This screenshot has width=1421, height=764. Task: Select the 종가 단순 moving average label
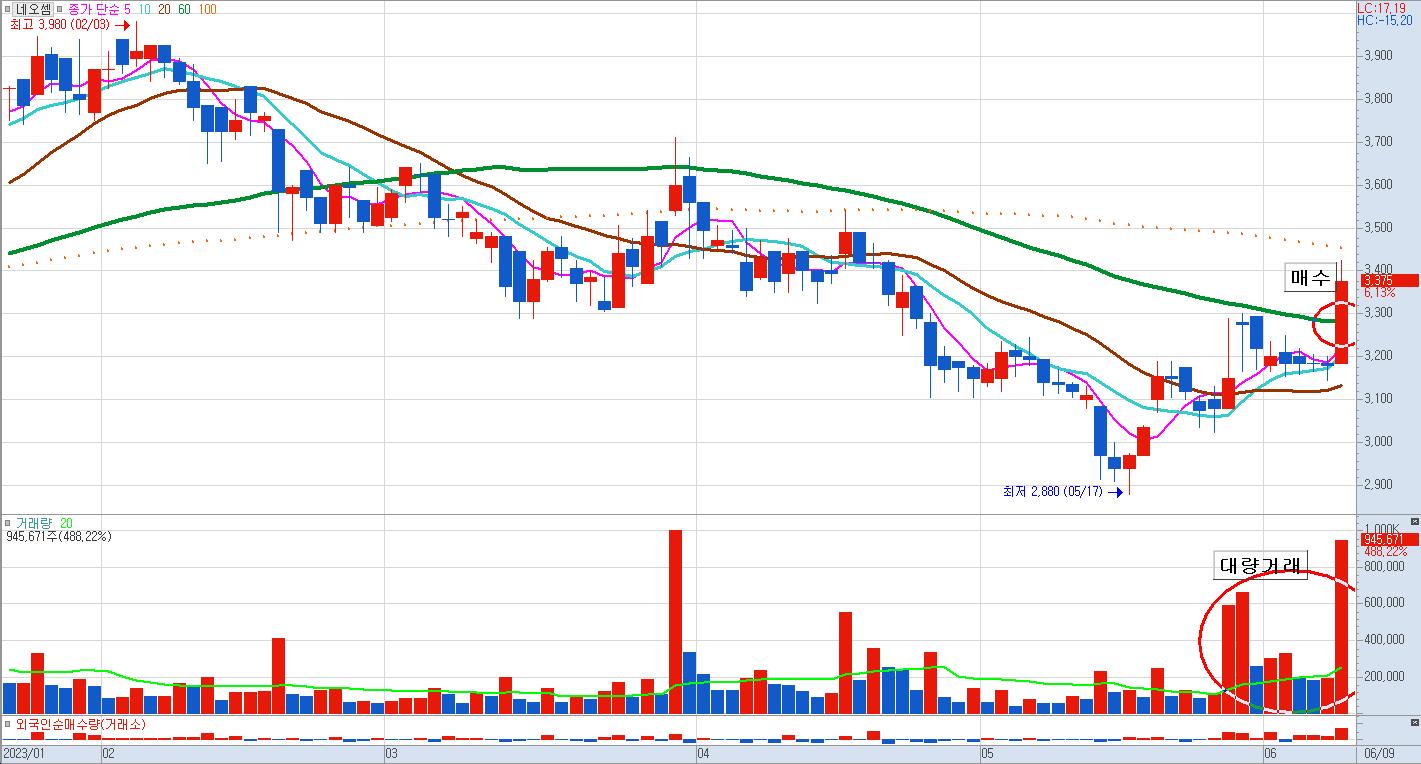94,9
